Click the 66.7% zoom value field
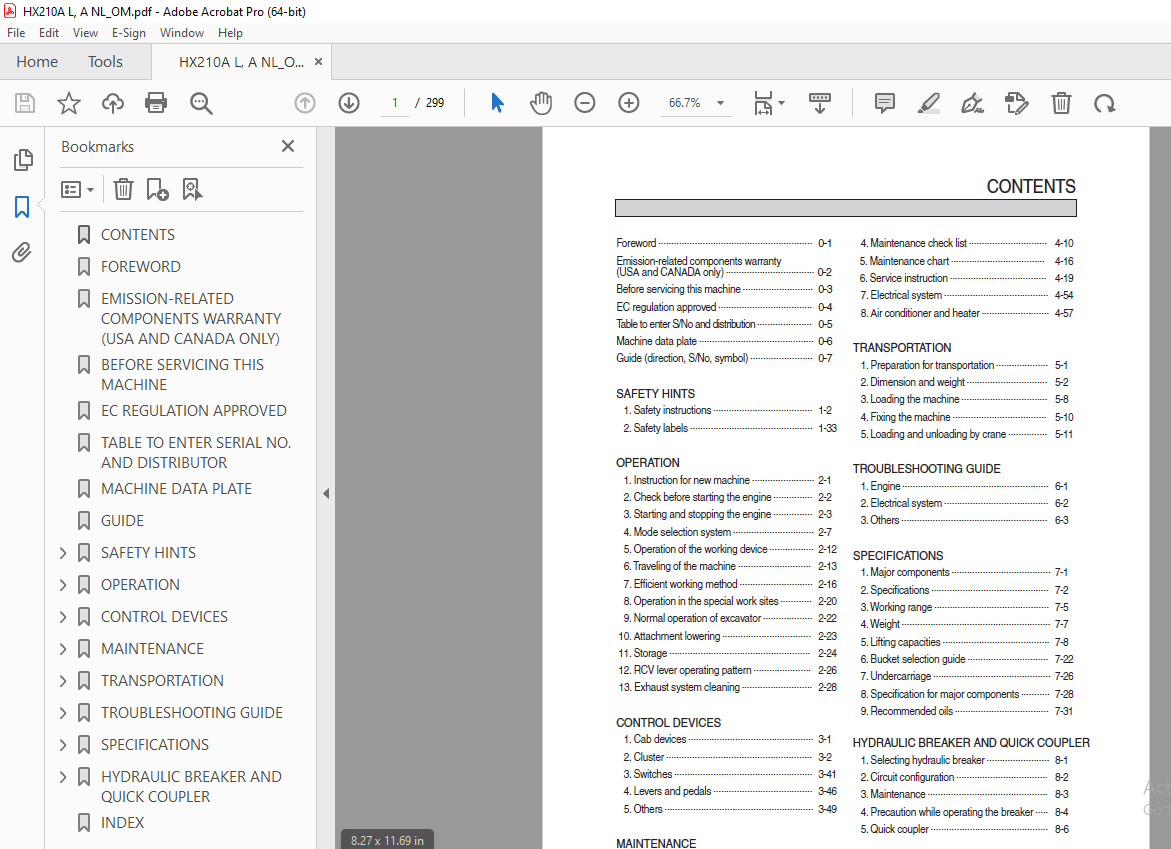 pos(685,103)
